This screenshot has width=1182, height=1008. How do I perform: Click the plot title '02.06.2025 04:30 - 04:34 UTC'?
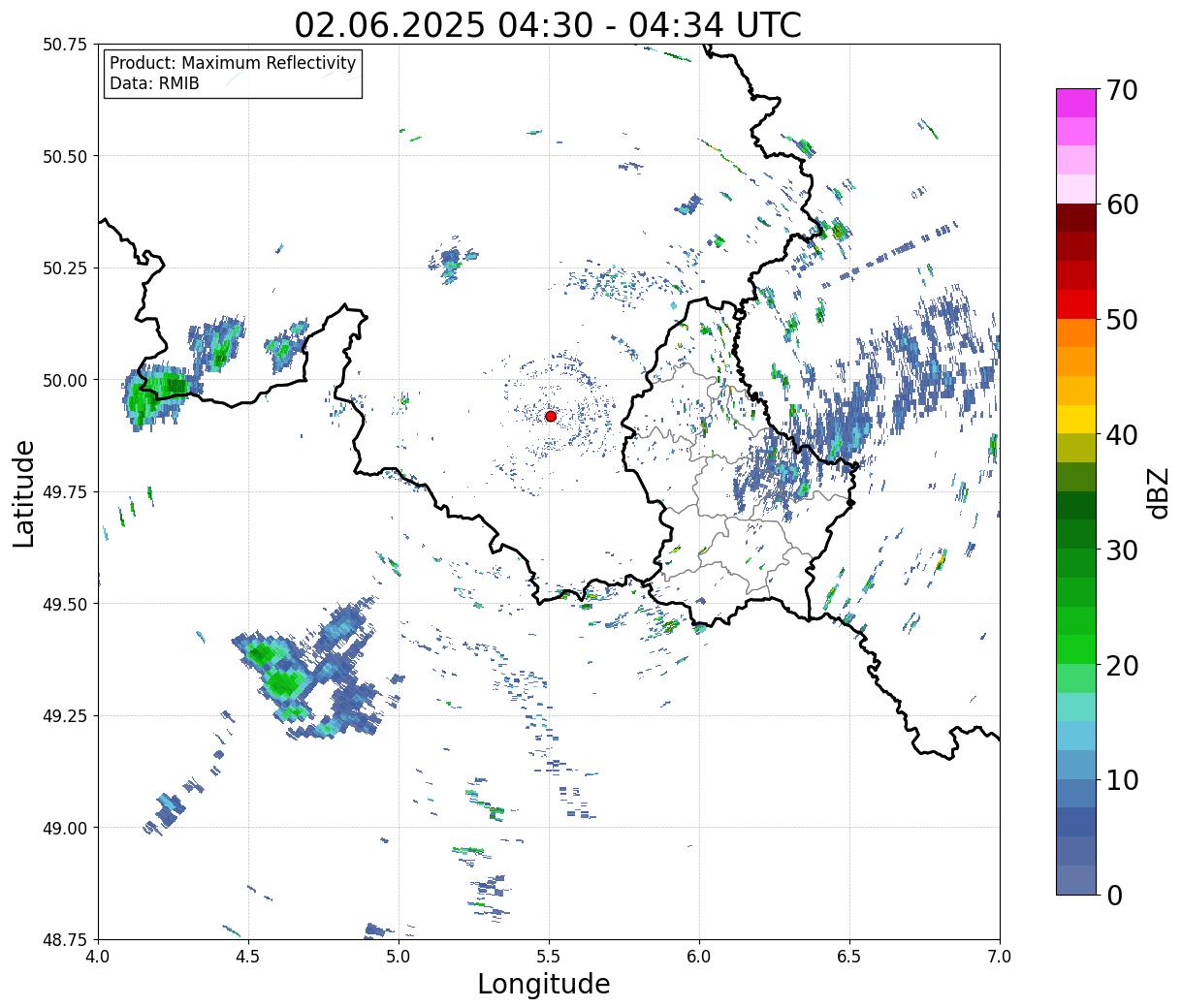tap(548, 24)
